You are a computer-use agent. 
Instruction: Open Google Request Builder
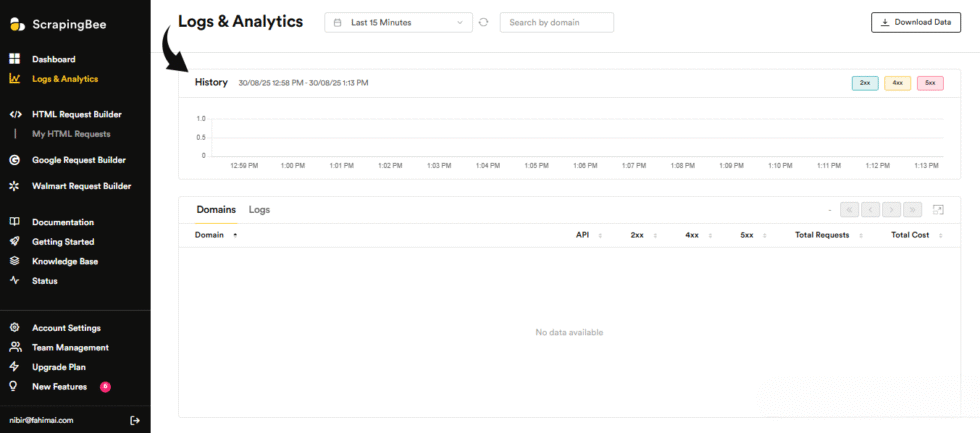coord(78,159)
